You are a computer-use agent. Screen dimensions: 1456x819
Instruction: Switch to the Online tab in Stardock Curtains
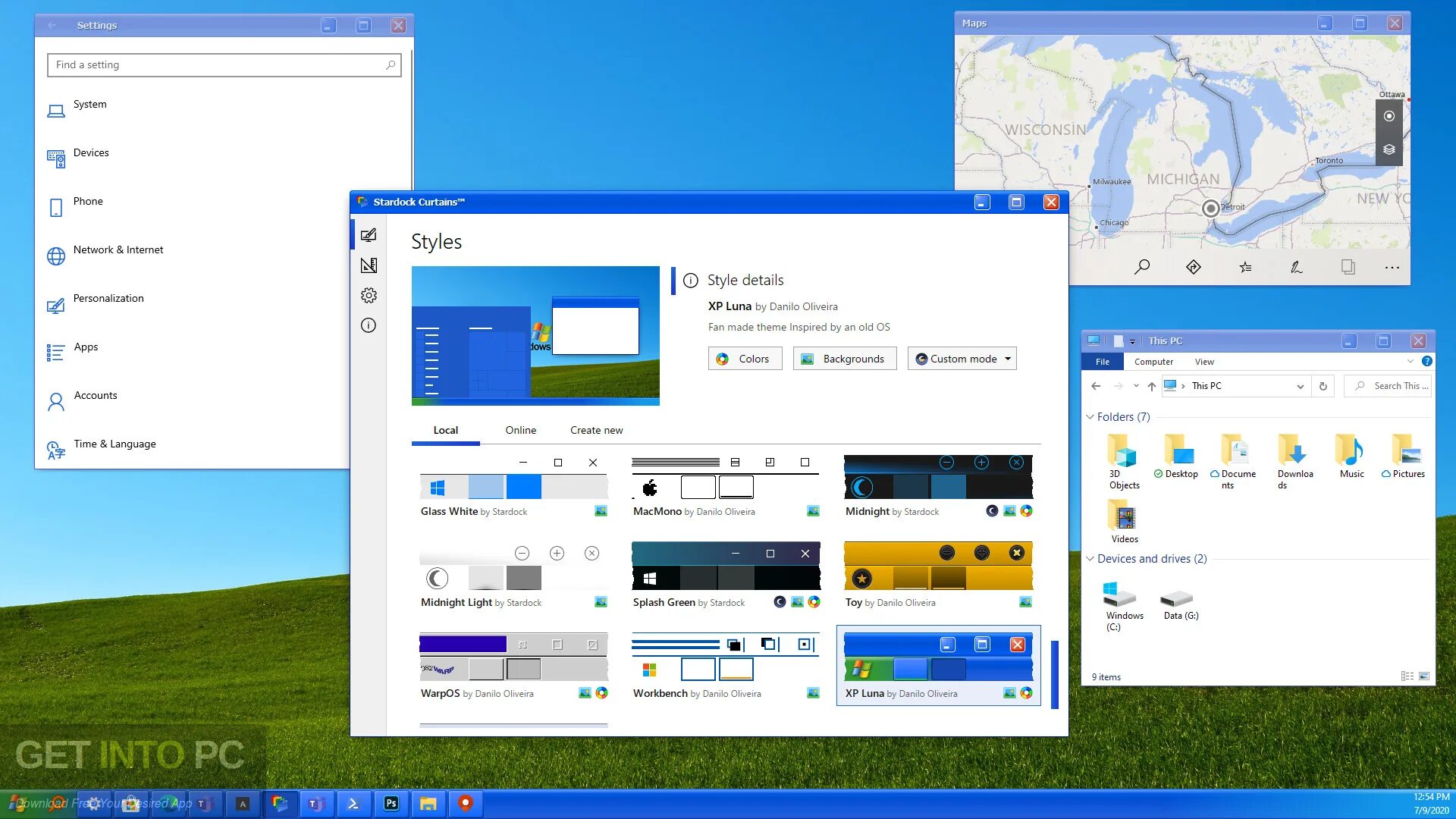tap(520, 430)
